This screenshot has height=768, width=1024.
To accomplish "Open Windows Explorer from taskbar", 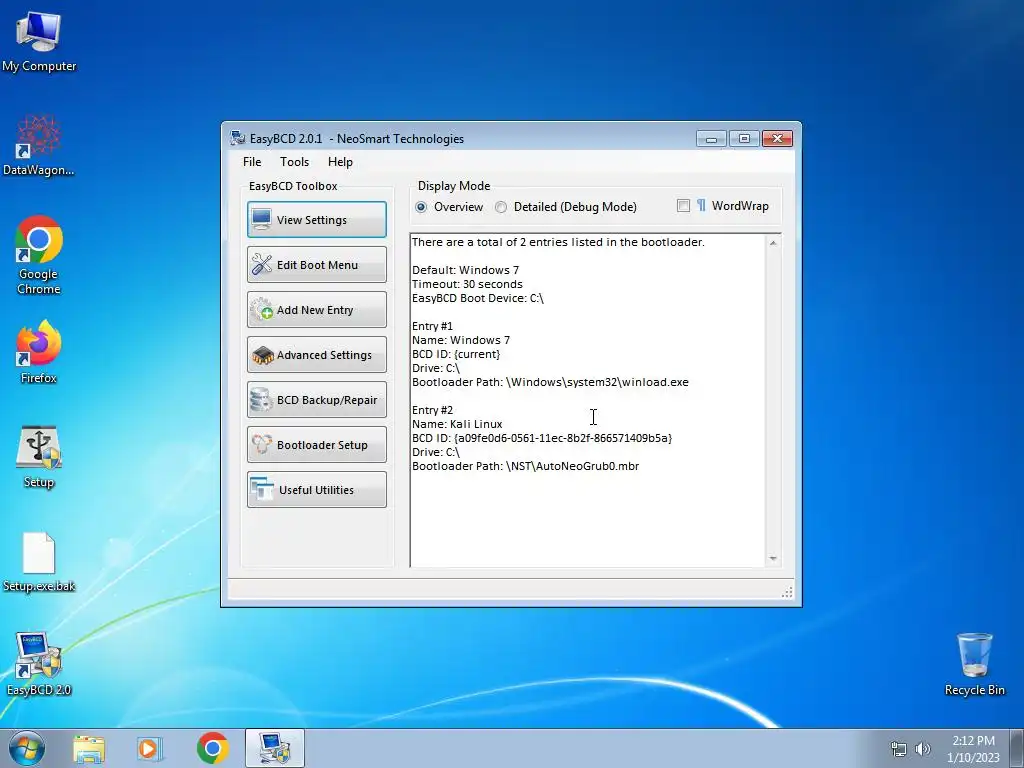I will click(x=89, y=748).
